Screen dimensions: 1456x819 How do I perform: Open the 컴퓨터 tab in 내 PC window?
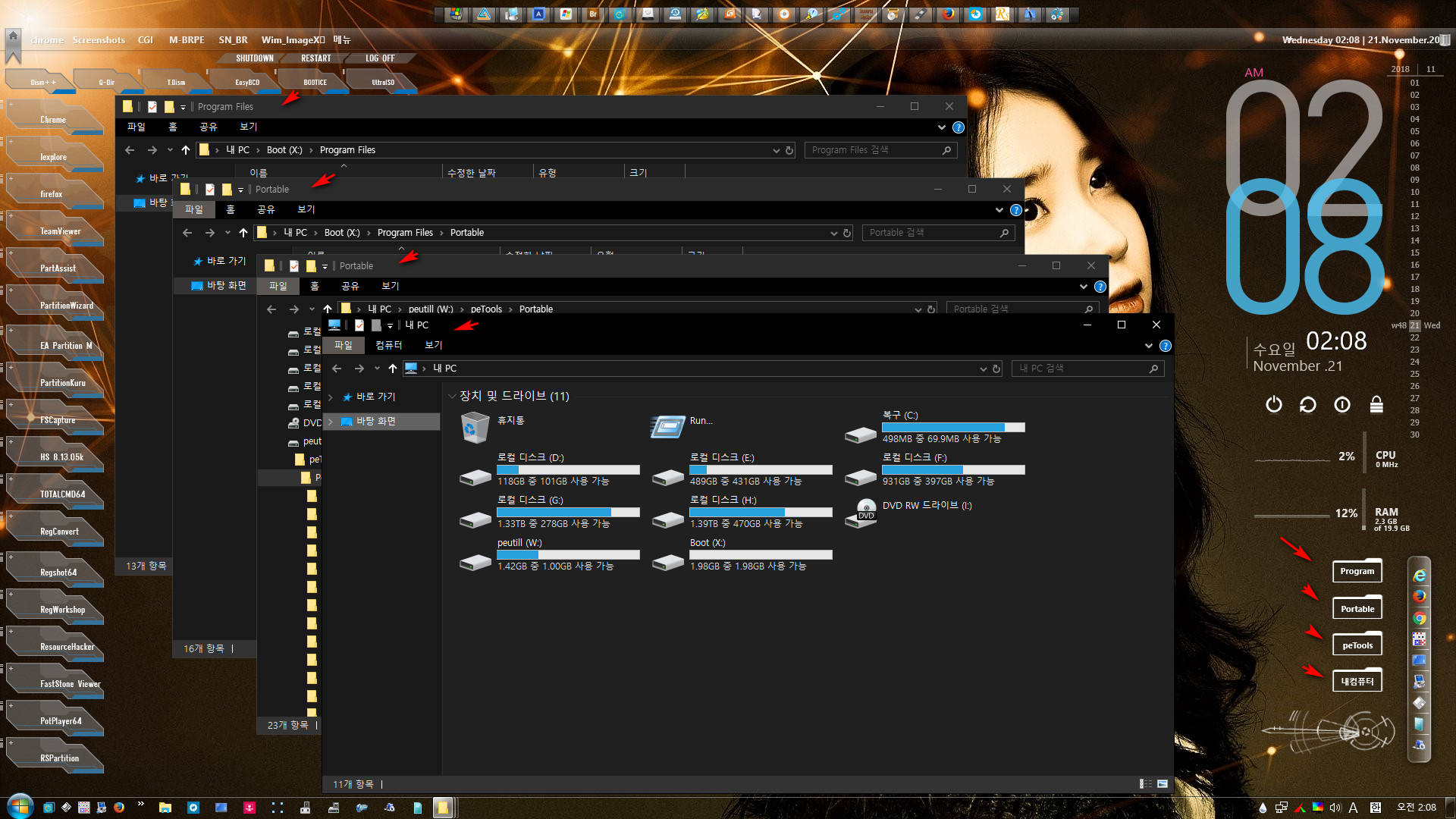[388, 345]
